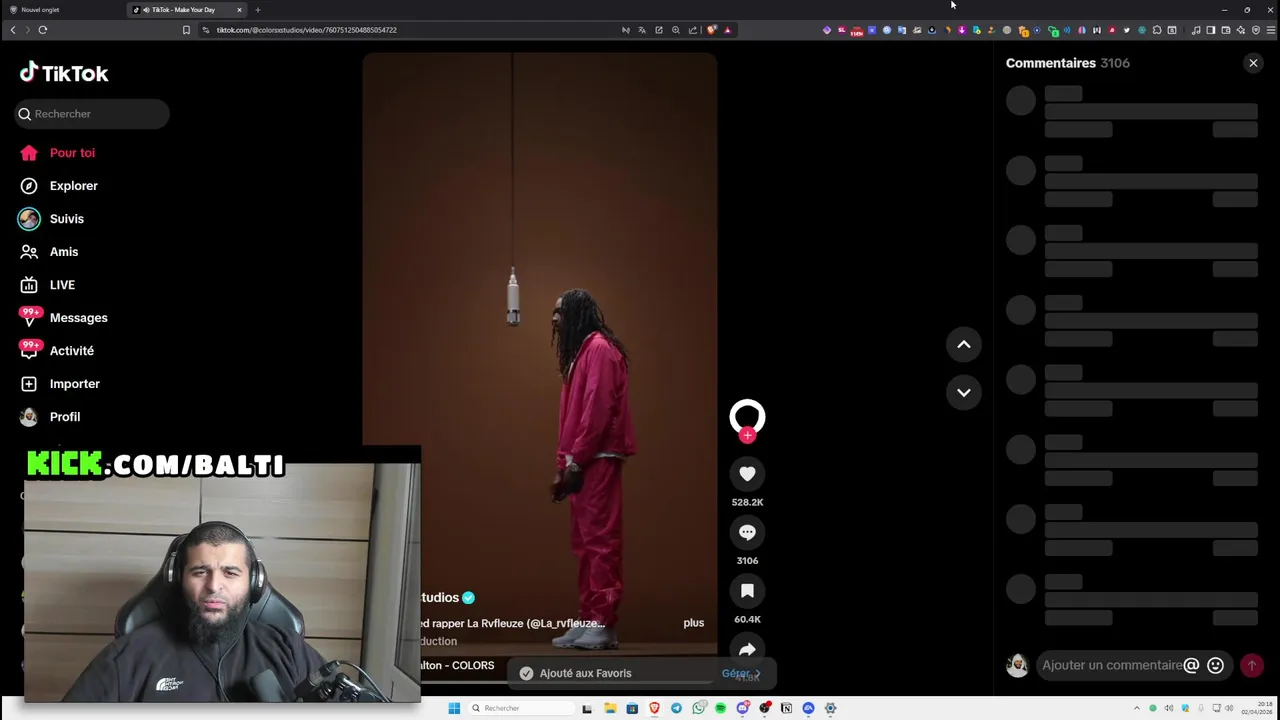Image resolution: width=1280 pixels, height=720 pixels.
Task: Open the translate icon in address bar
Action: [642, 30]
